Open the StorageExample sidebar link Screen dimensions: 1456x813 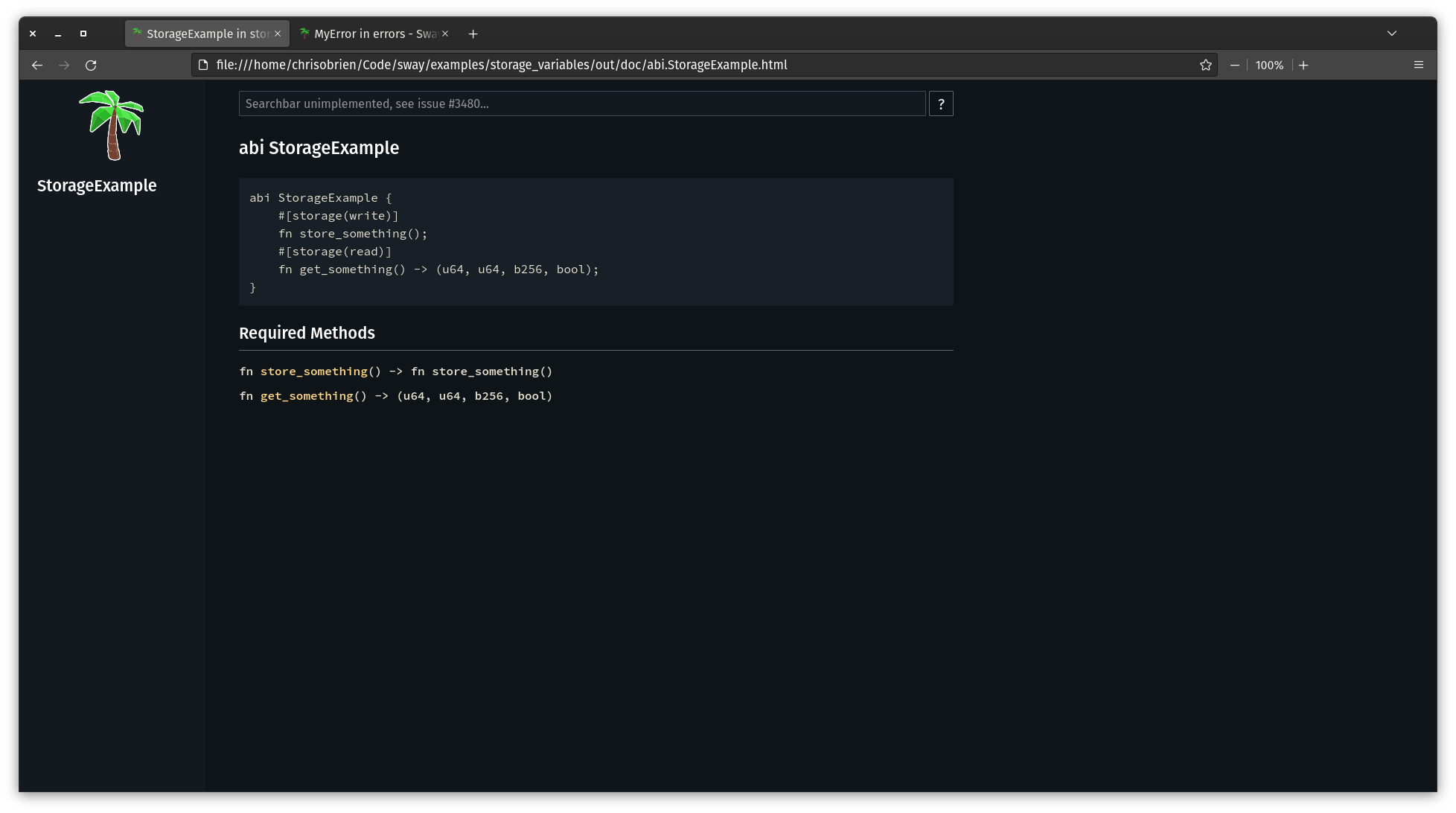97,186
